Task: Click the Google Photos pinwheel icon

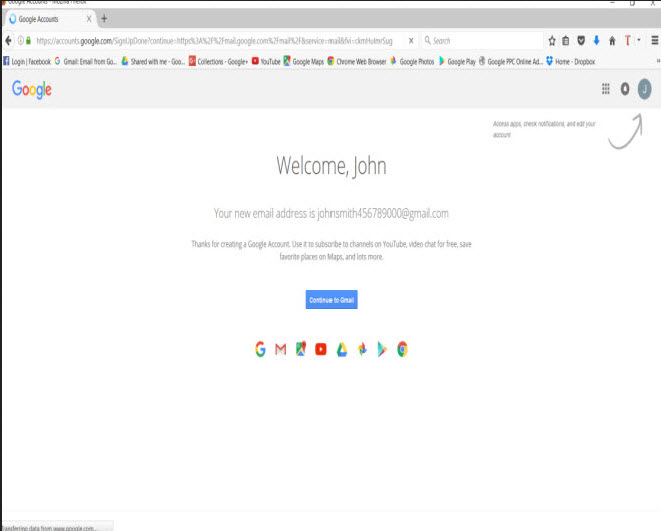Action: [362, 349]
